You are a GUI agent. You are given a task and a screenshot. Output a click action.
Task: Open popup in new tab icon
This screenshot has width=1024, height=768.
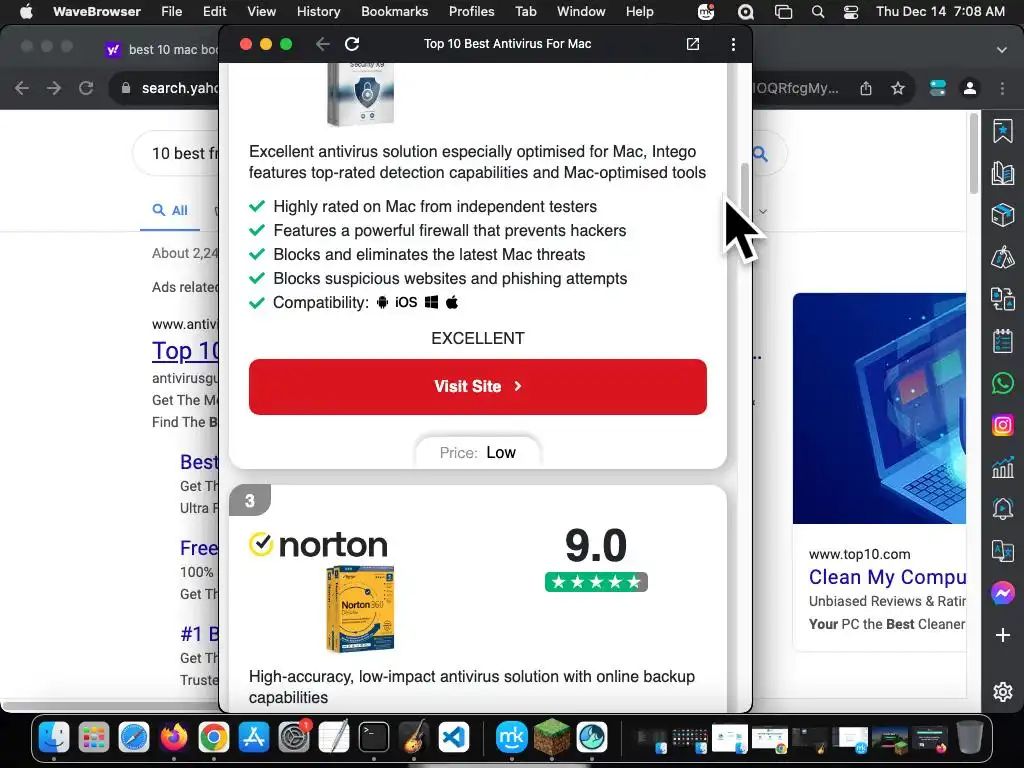[693, 44]
